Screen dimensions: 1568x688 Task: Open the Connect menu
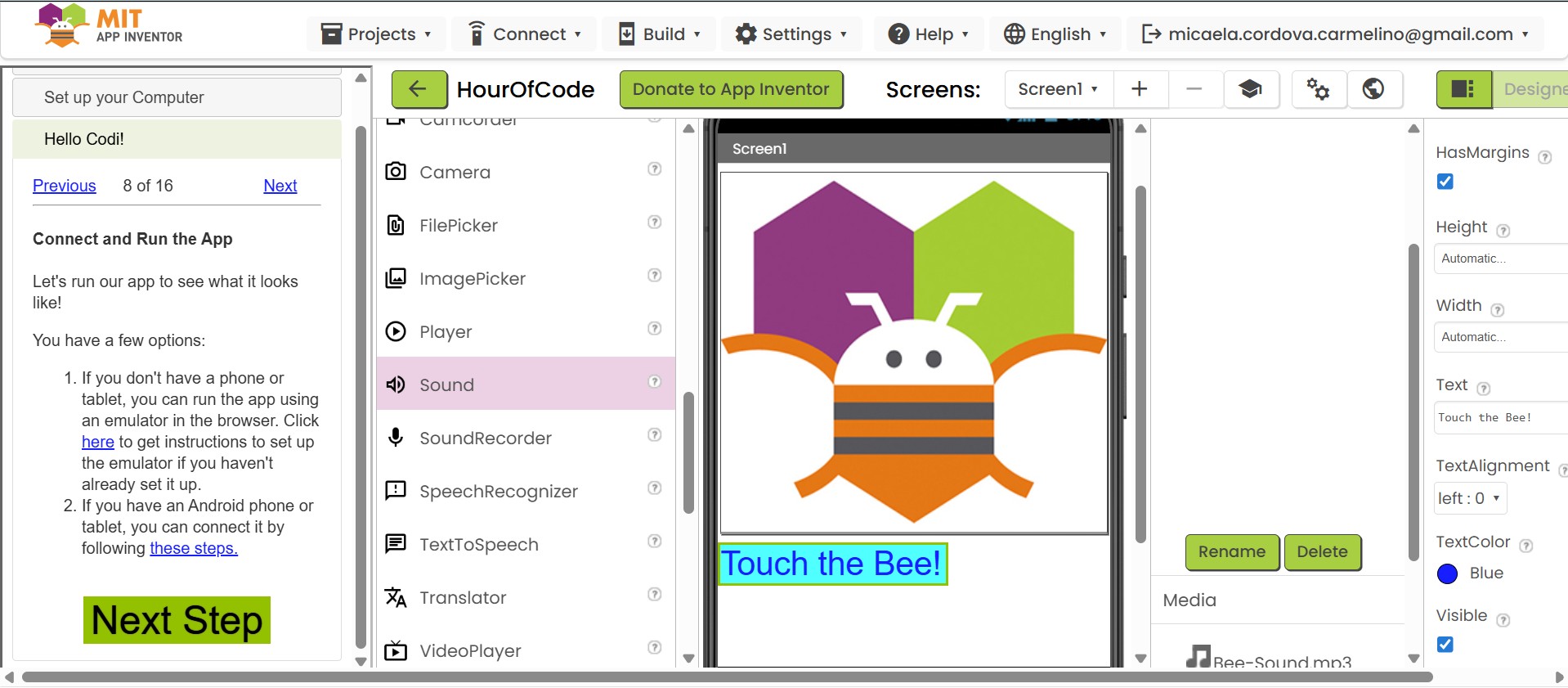tap(524, 34)
